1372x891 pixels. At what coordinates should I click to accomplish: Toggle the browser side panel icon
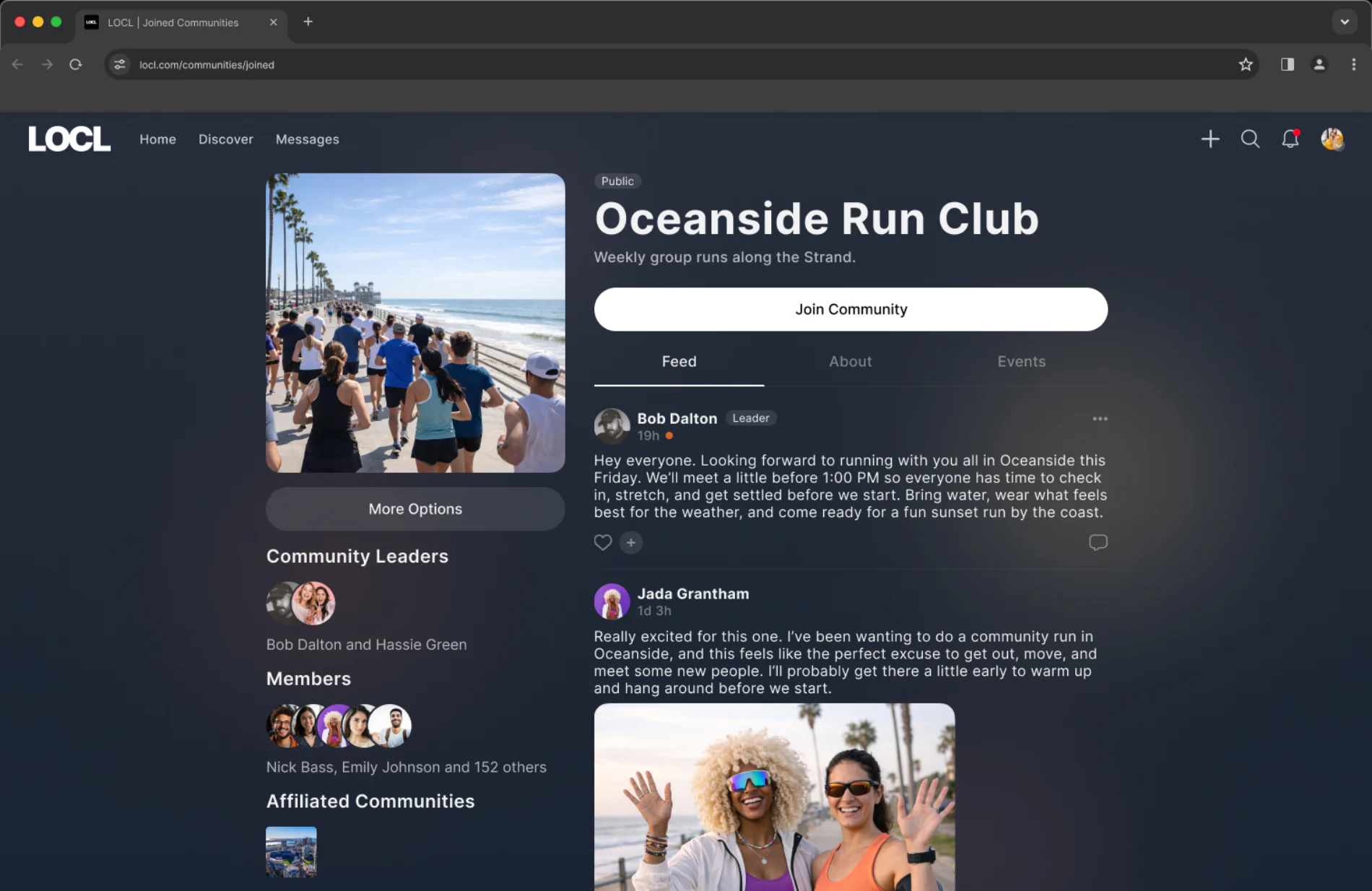click(x=1288, y=64)
